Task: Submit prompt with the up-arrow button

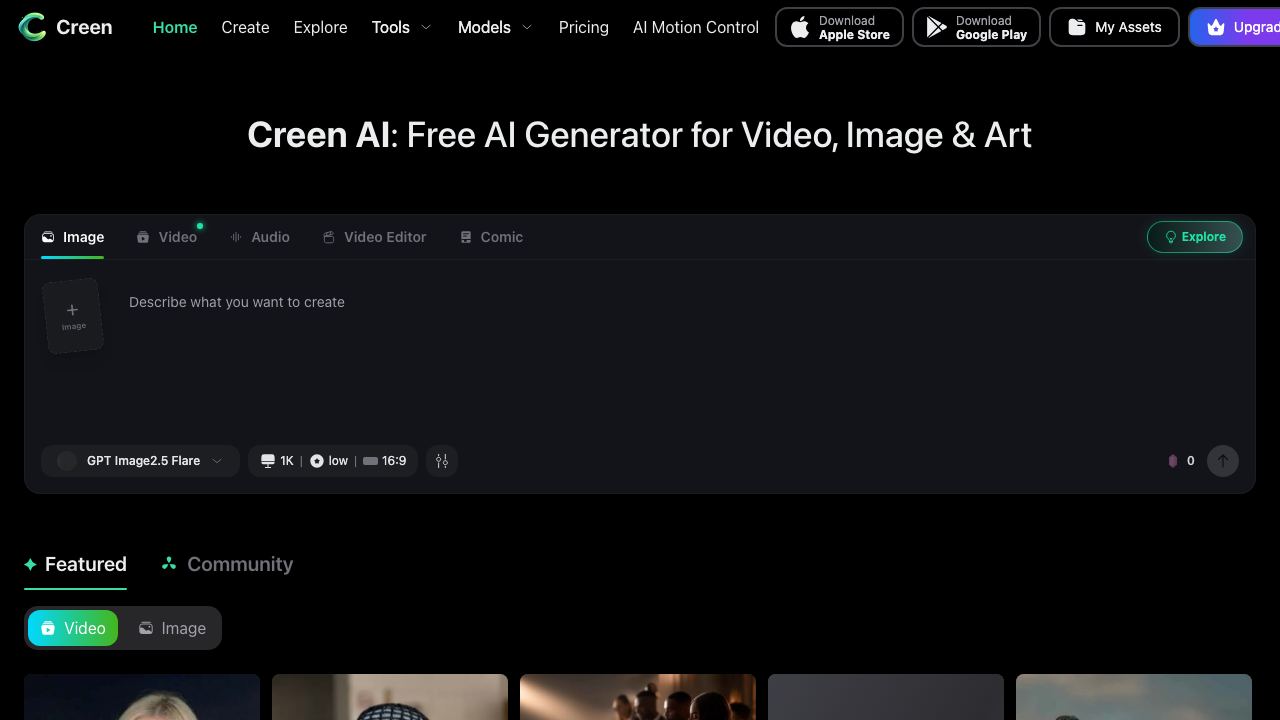Action: [1223, 461]
